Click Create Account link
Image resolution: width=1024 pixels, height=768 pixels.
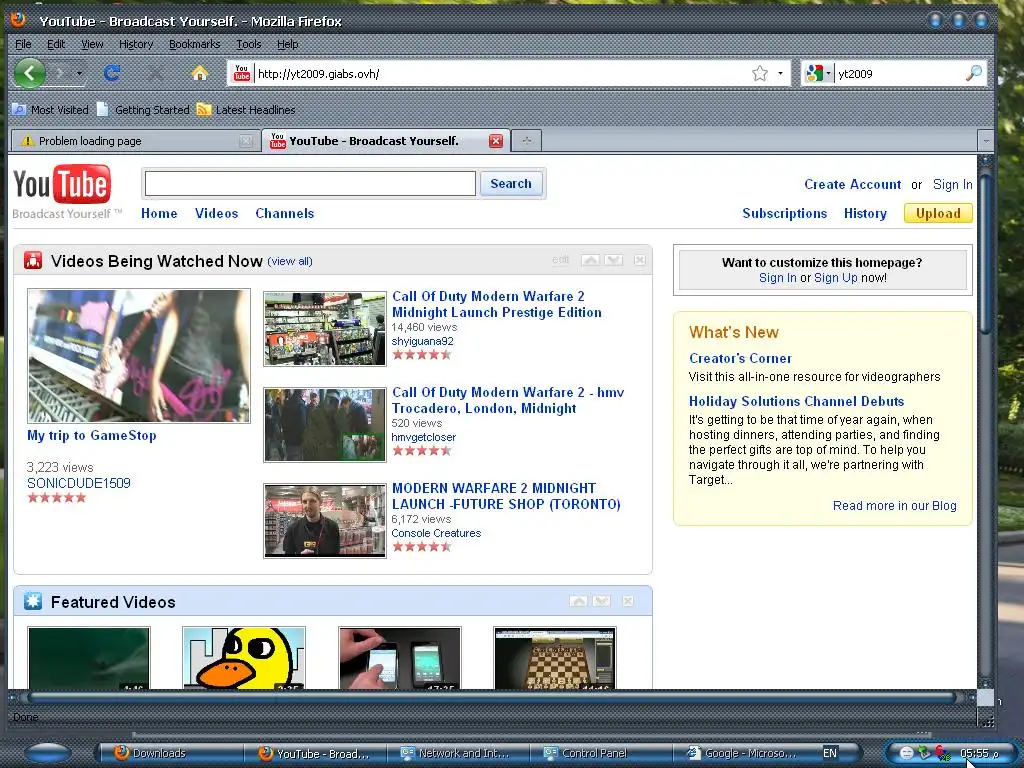coord(852,185)
